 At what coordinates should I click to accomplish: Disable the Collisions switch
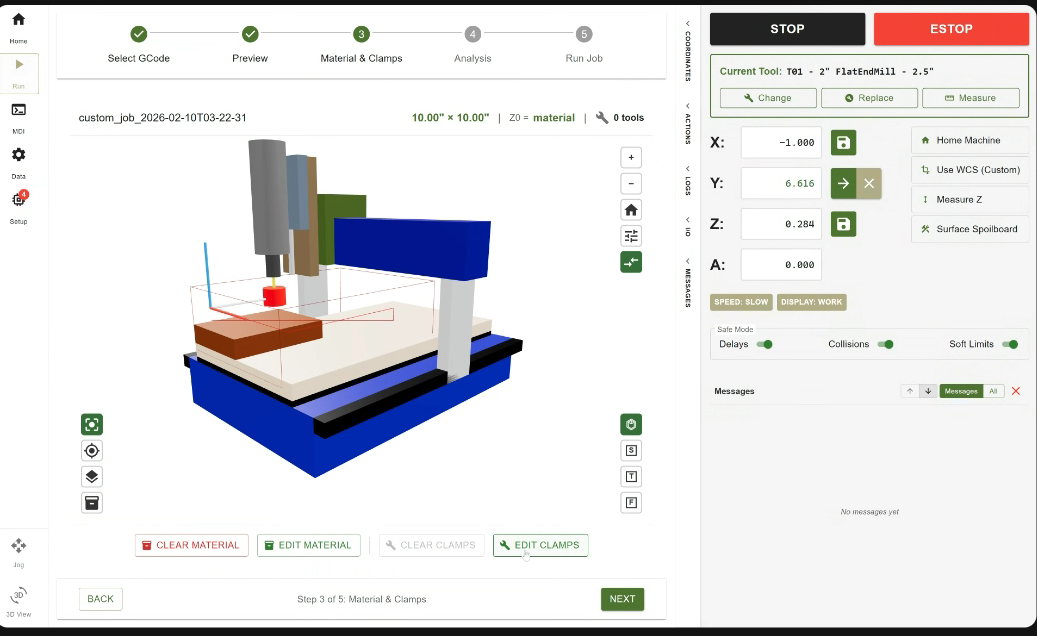(x=885, y=344)
